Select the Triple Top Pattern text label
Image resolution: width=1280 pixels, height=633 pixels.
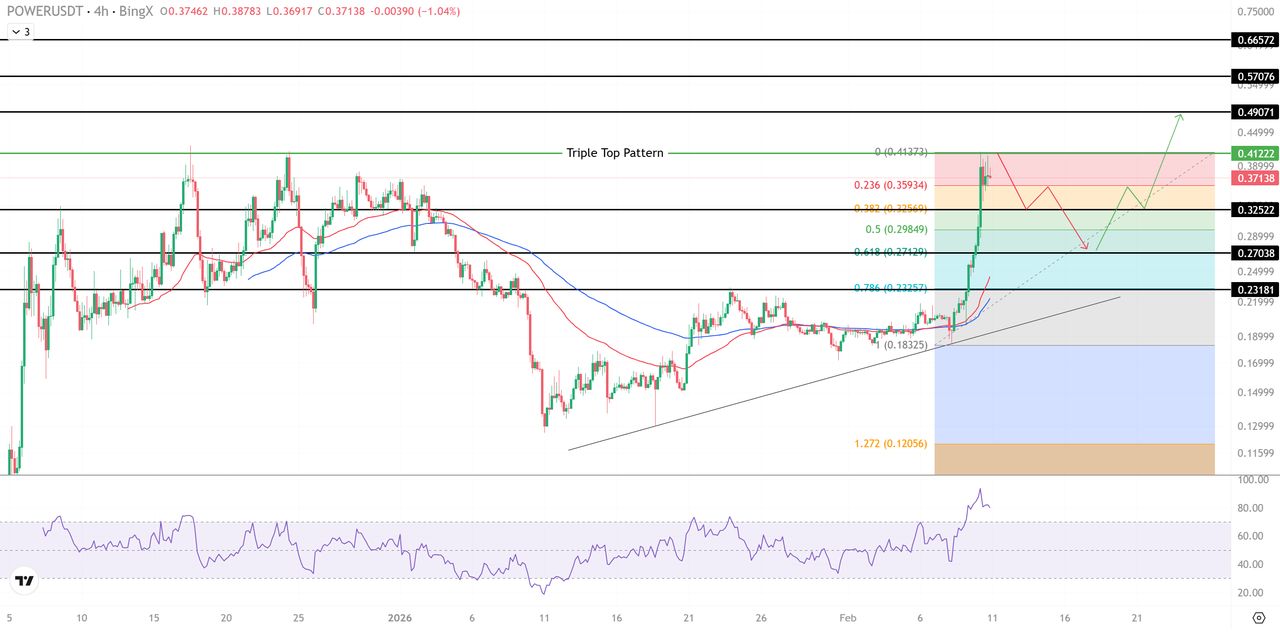click(x=615, y=153)
